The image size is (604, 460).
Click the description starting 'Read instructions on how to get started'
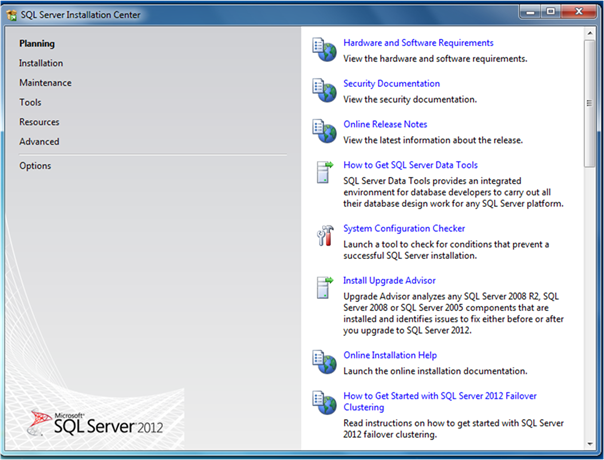tap(453, 429)
